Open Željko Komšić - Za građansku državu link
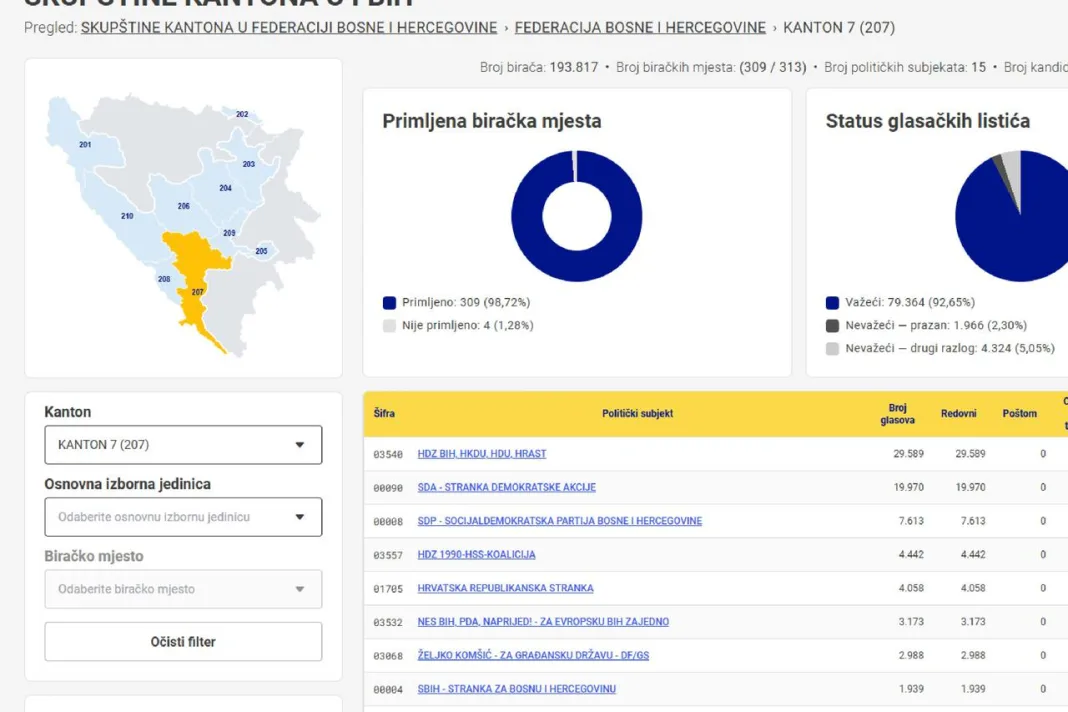This screenshot has height=712, width=1068. click(x=533, y=655)
